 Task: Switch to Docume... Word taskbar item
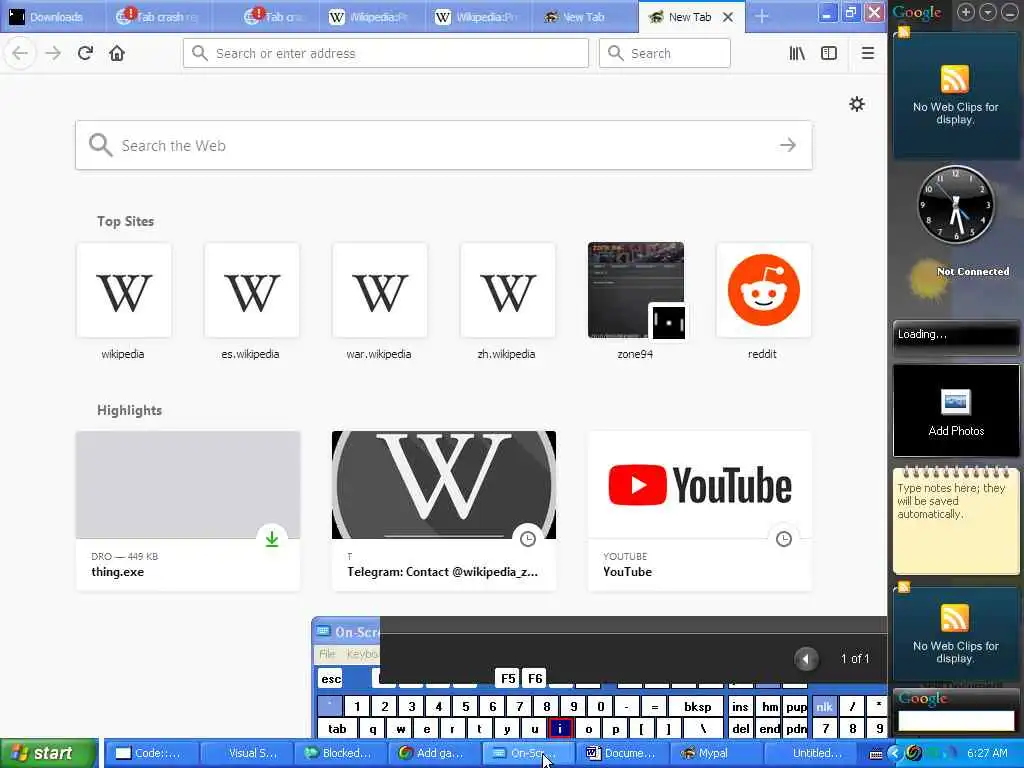point(624,753)
